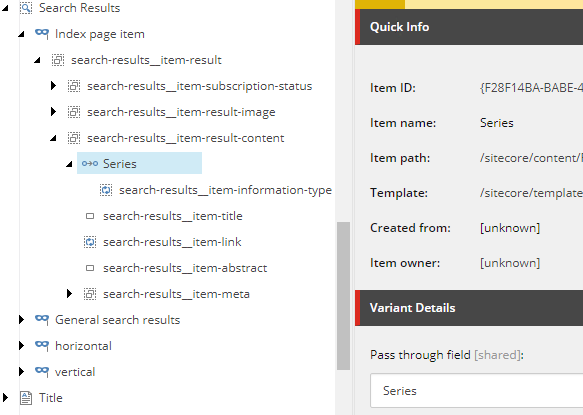Screen dimensions: 583x415
Task: Click the search-results__item-link token icon
Action: 90,242
